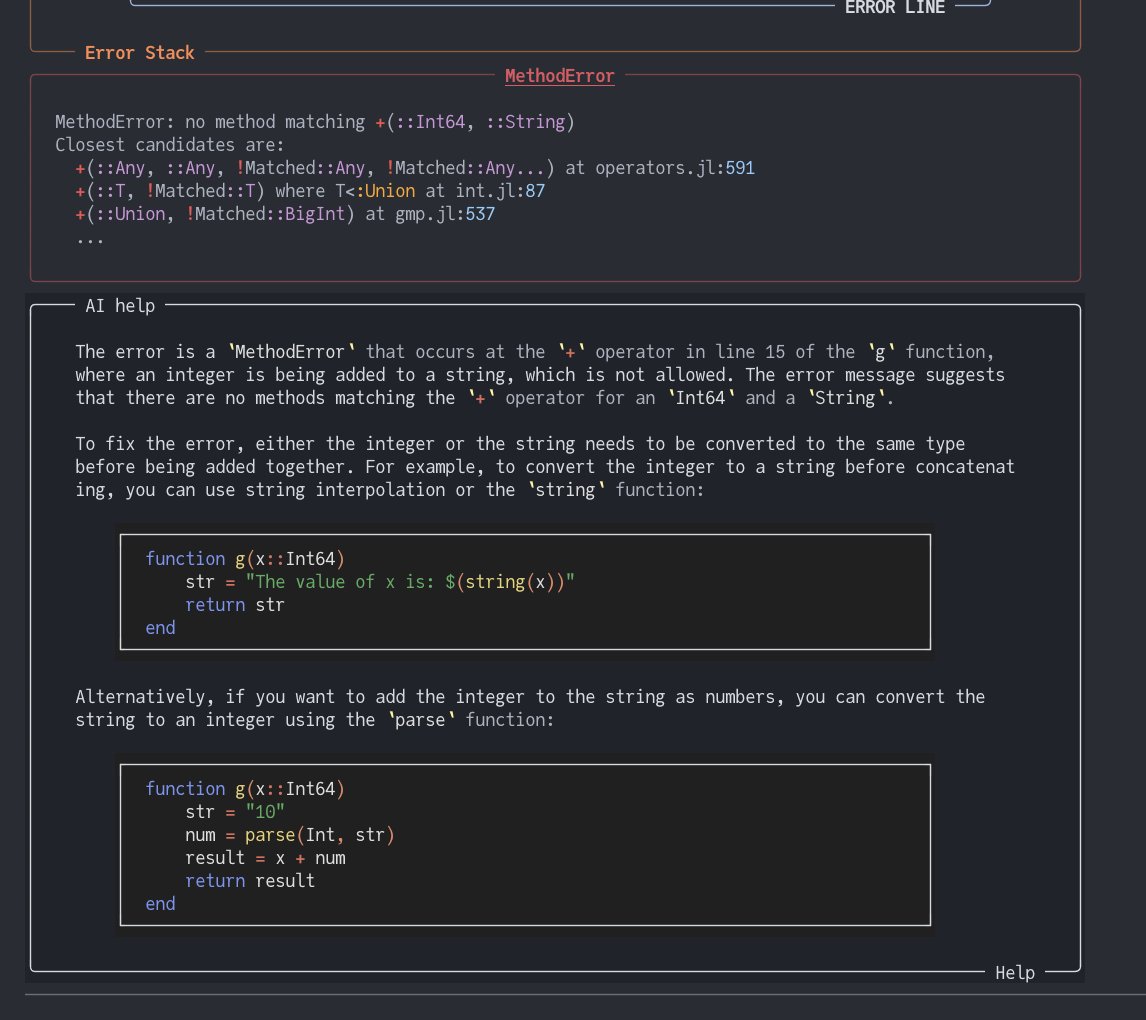
Task: Click 'end' keyword in second code block
Action: tap(160, 904)
